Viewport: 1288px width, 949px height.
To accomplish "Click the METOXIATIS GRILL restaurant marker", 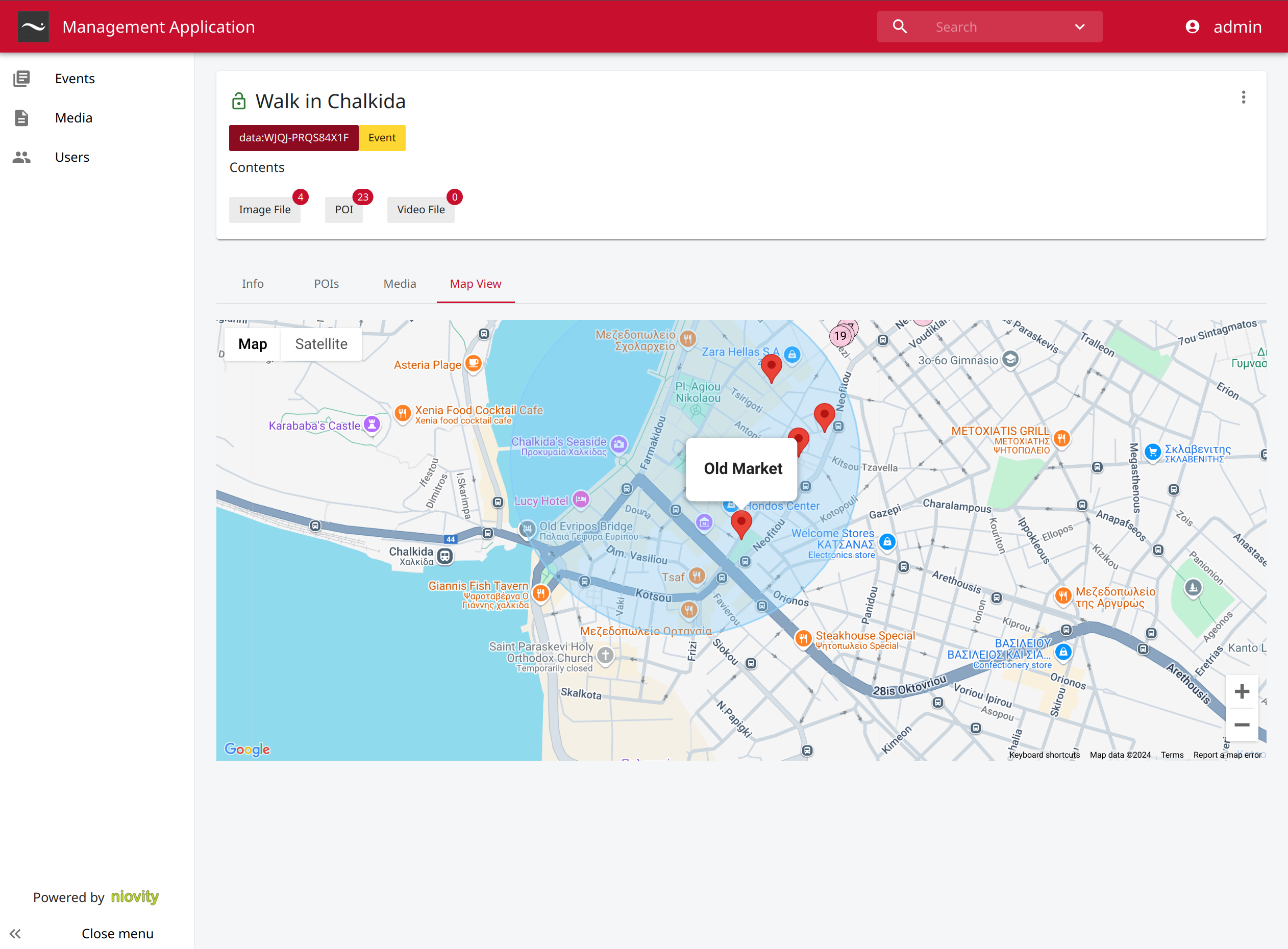I will (1061, 439).
